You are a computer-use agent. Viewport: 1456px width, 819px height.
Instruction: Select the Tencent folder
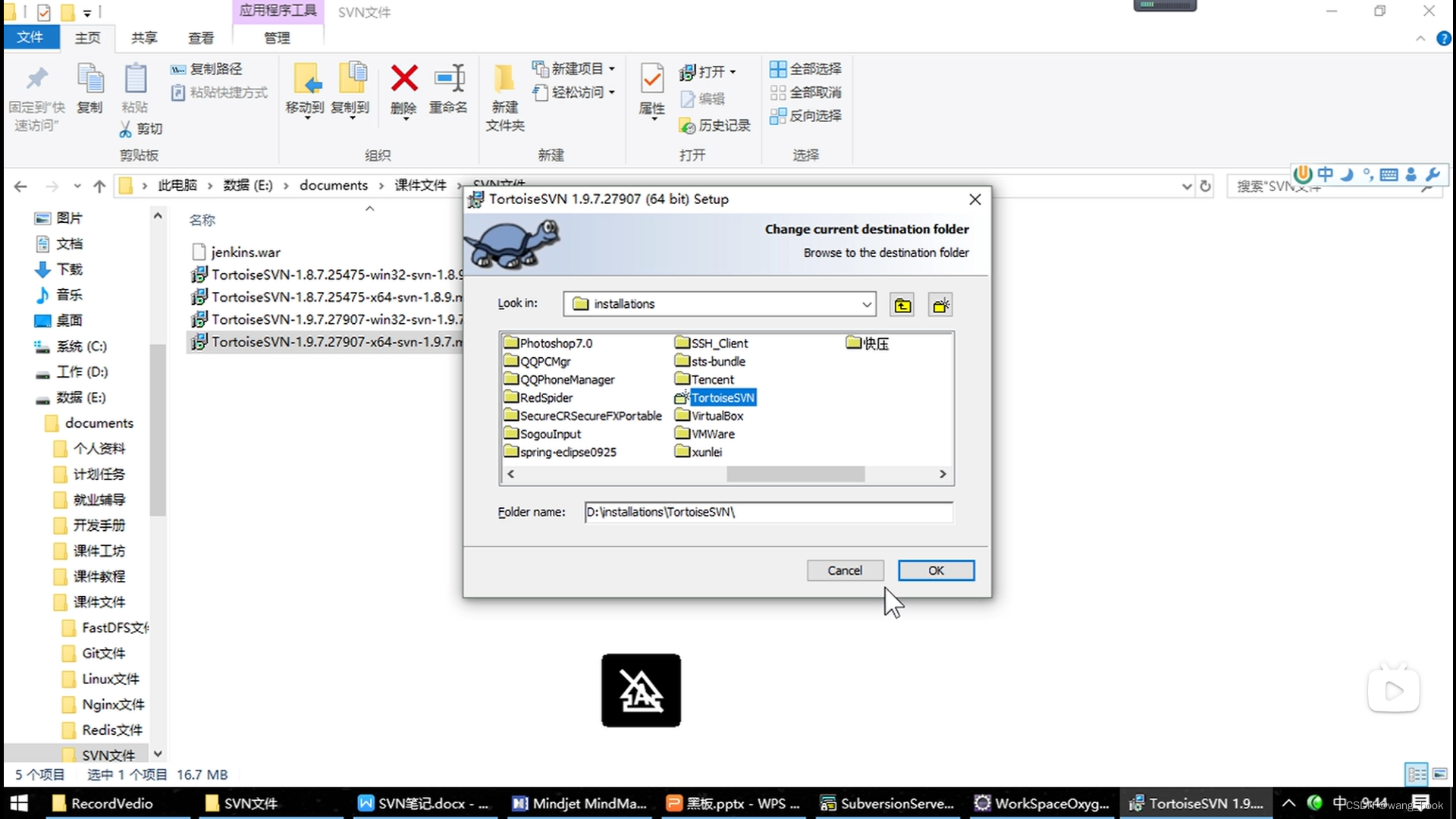(704, 379)
